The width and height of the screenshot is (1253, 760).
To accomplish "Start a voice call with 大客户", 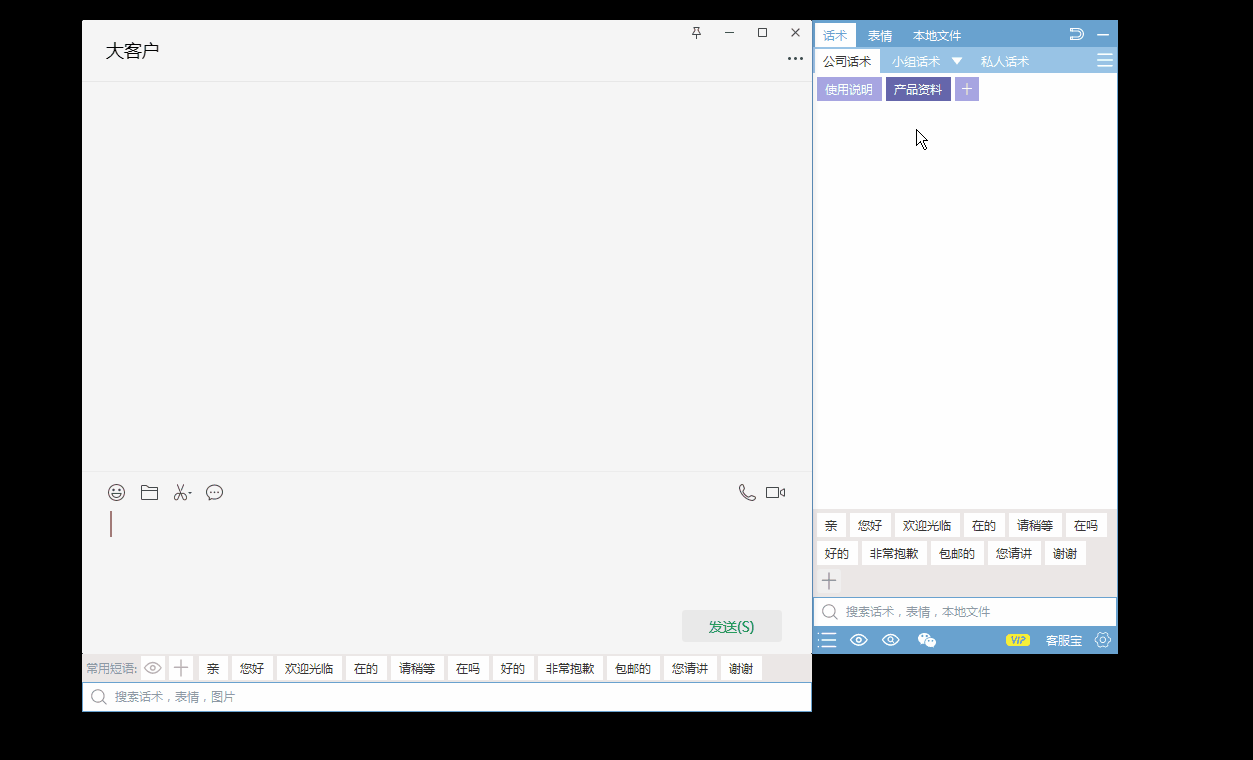I will (746, 492).
